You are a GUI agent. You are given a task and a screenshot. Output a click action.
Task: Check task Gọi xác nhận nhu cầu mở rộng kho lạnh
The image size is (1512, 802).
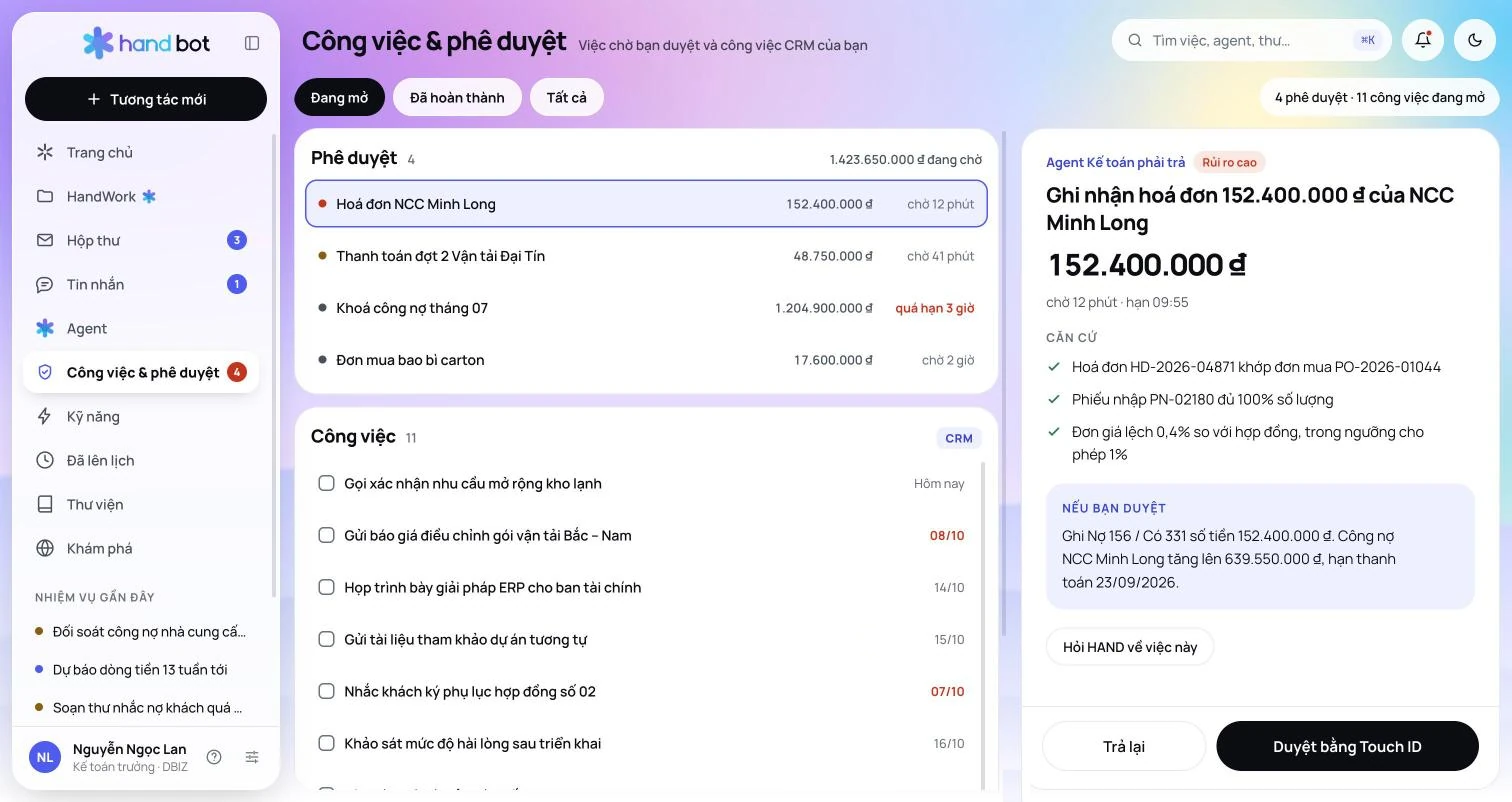pyautogui.click(x=326, y=483)
